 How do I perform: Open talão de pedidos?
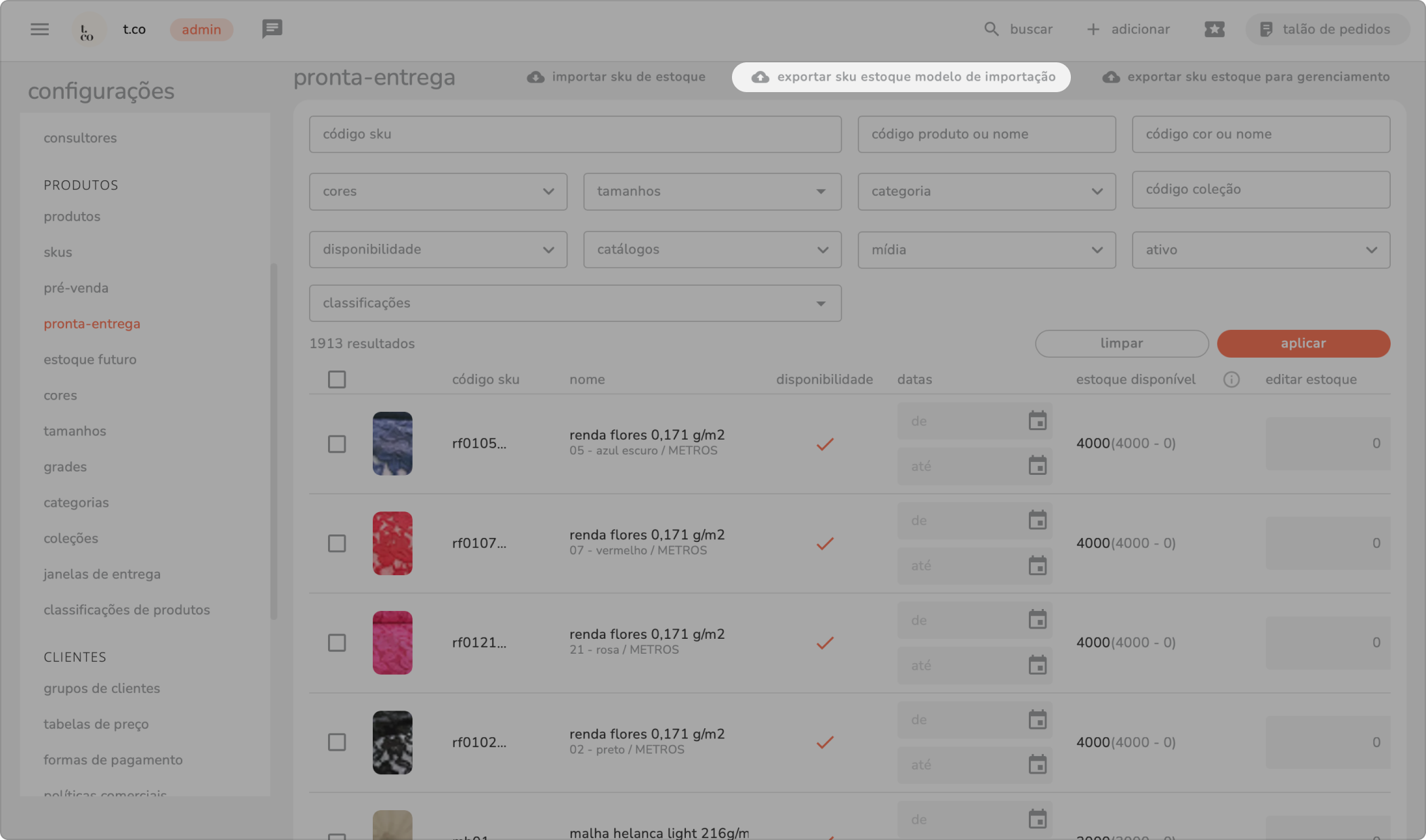(x=1326, y=29)
